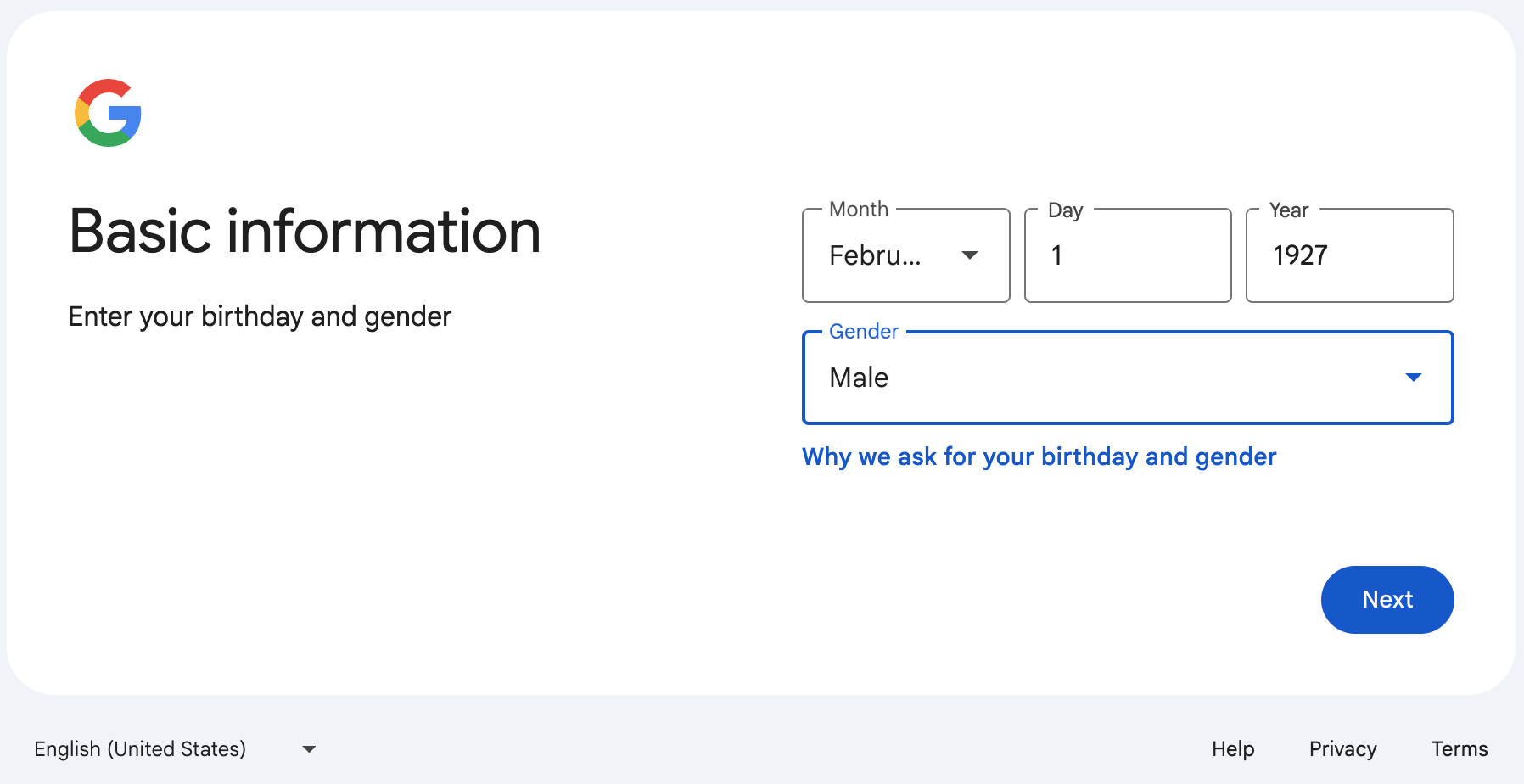Click the Month dropdown arrow icon

[x=971, y=255]
